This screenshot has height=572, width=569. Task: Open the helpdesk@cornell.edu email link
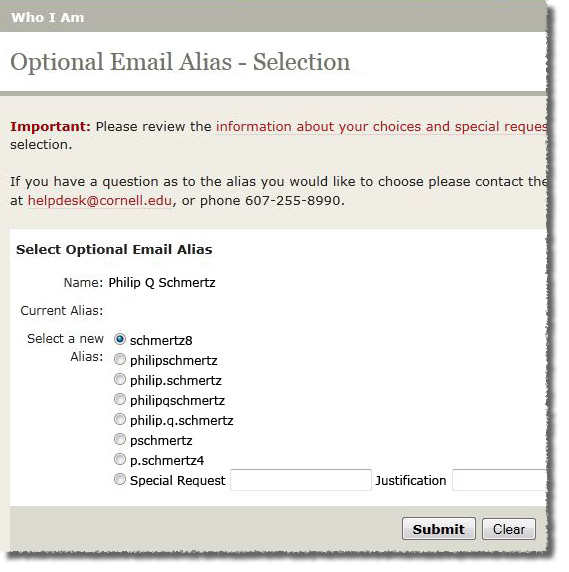100,200
